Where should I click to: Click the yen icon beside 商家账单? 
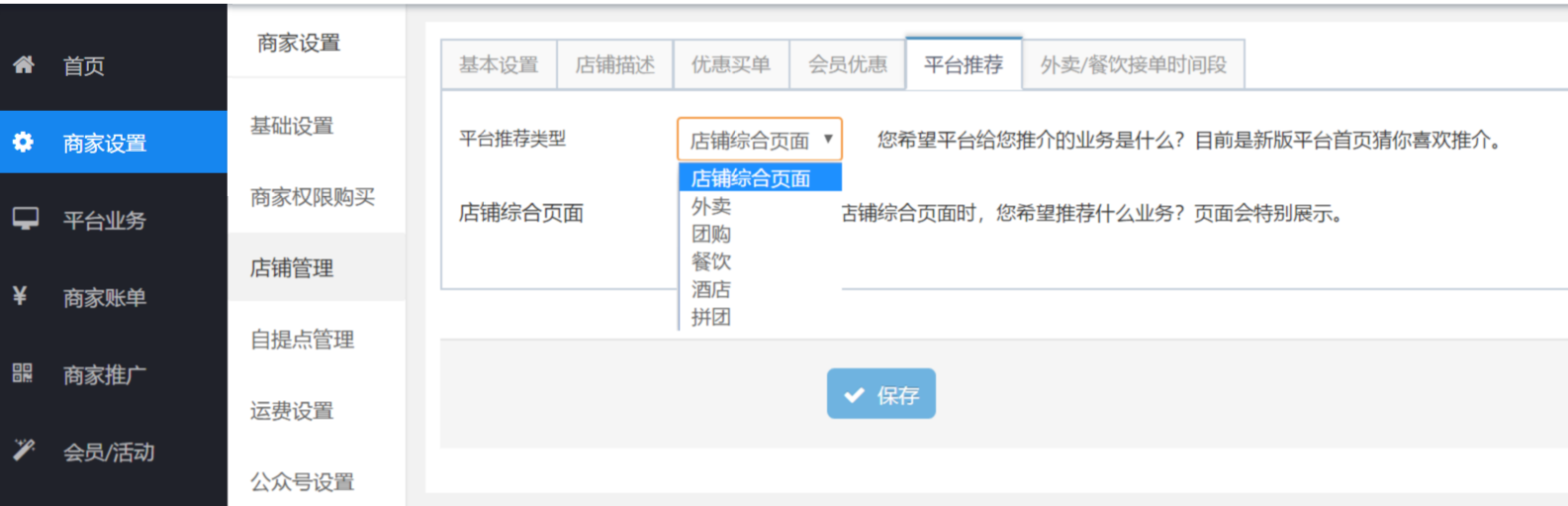click(20, 296)
